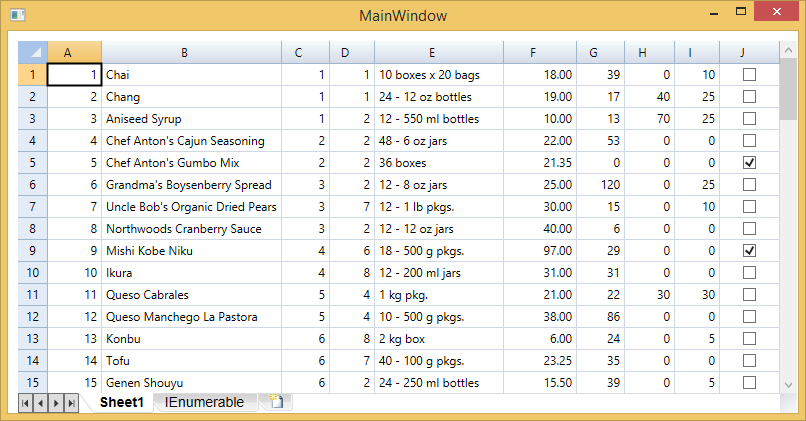Image resolution: width=806 pixels, height=421 pixels.
Task: Select column A header
Action: (75, 52)
